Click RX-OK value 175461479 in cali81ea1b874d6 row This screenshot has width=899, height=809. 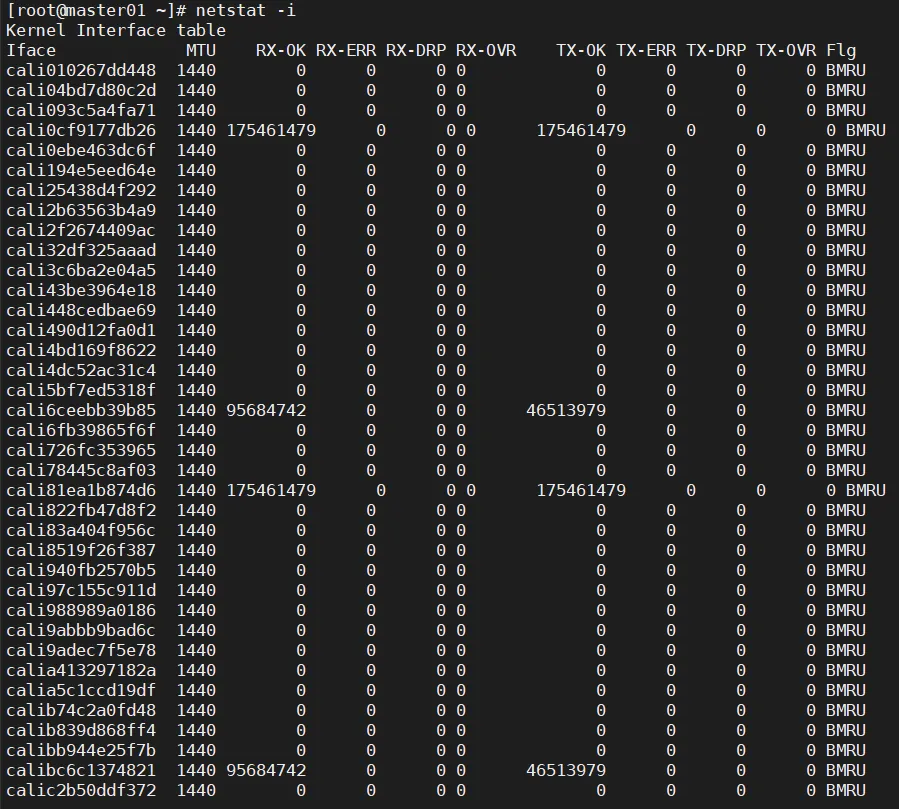point(271,491)
